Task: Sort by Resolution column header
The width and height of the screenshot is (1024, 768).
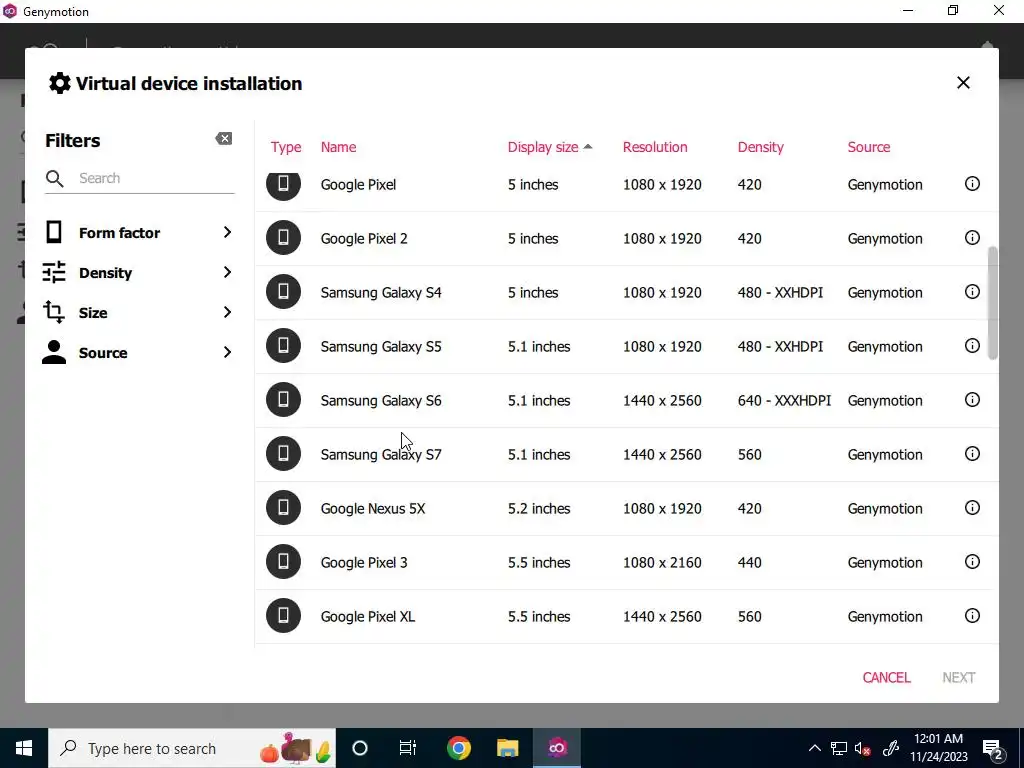Action: (x=655, y=147)
